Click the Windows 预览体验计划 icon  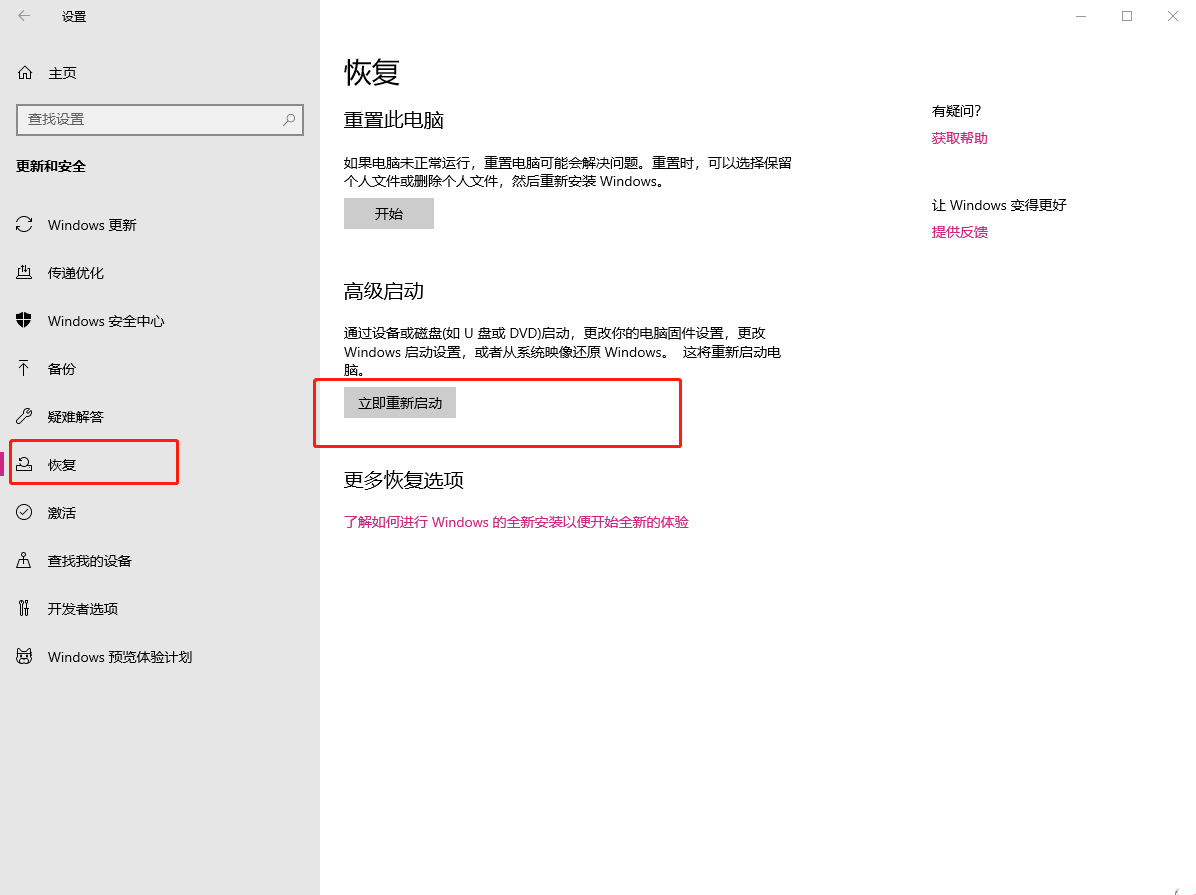(x=24, y=657)
